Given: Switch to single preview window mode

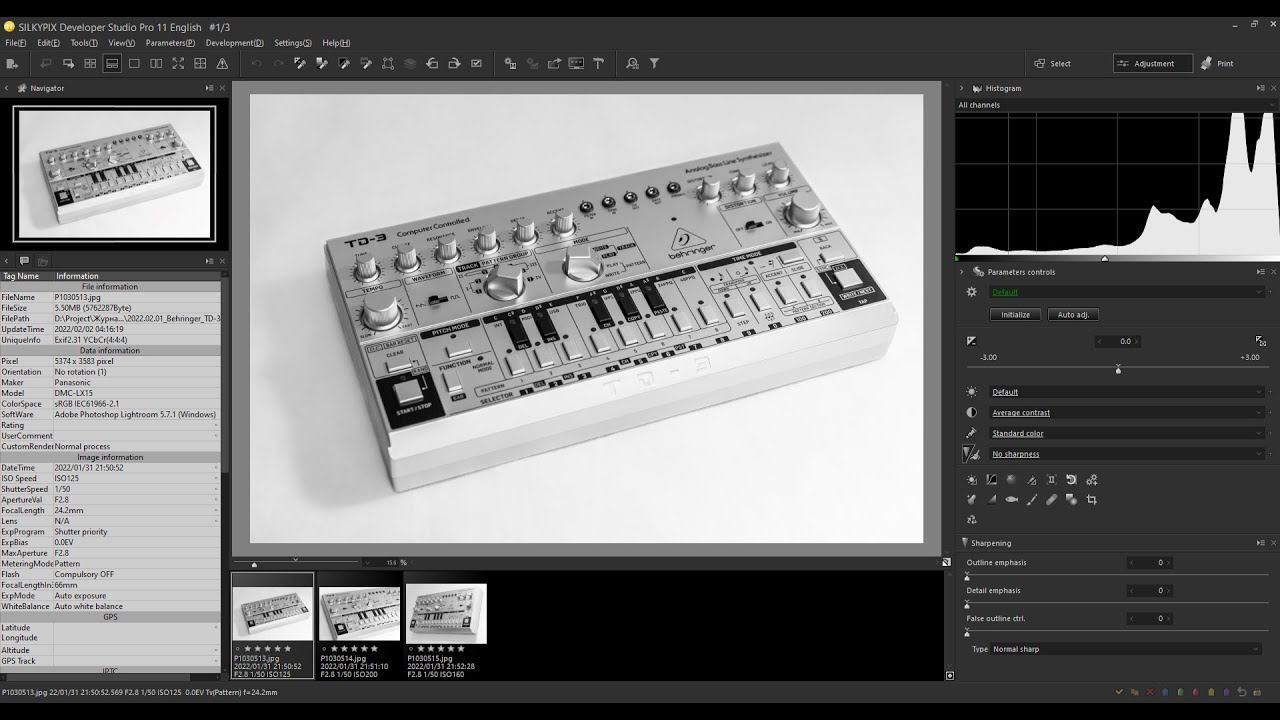Looking at the screenshot, I should [134, 63].
